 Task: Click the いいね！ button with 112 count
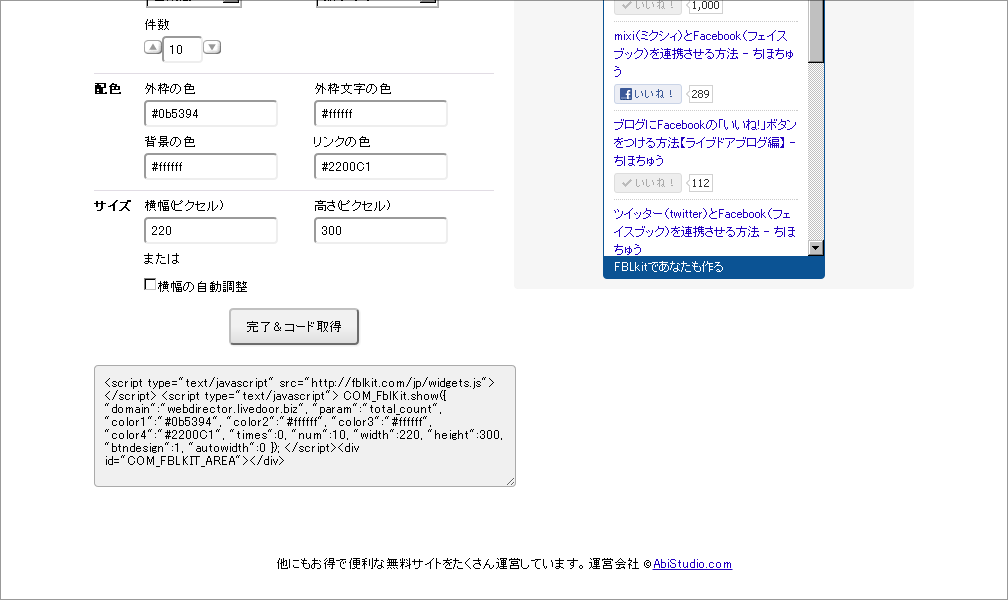coord(647,183)
